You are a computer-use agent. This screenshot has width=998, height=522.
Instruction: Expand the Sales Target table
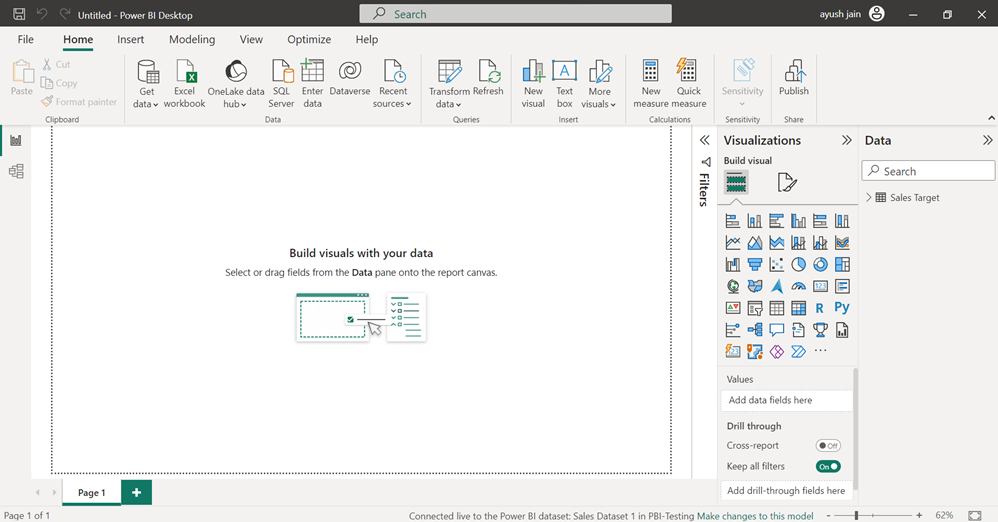coord(869,197)
